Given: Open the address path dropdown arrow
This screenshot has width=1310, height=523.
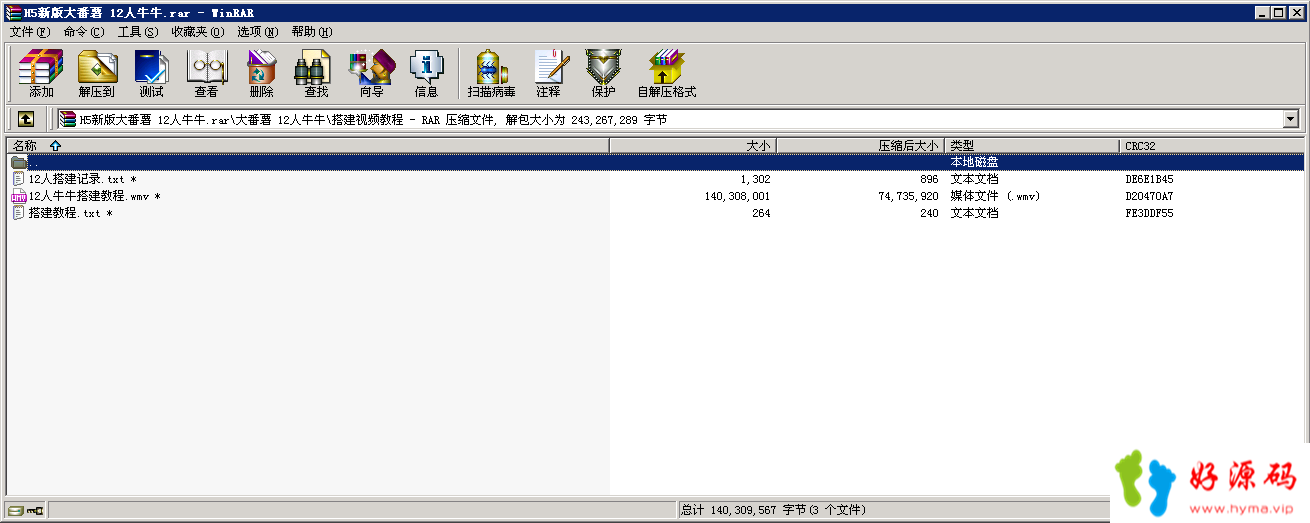Looking at the screenshot, I should (x=1291, y=120).
